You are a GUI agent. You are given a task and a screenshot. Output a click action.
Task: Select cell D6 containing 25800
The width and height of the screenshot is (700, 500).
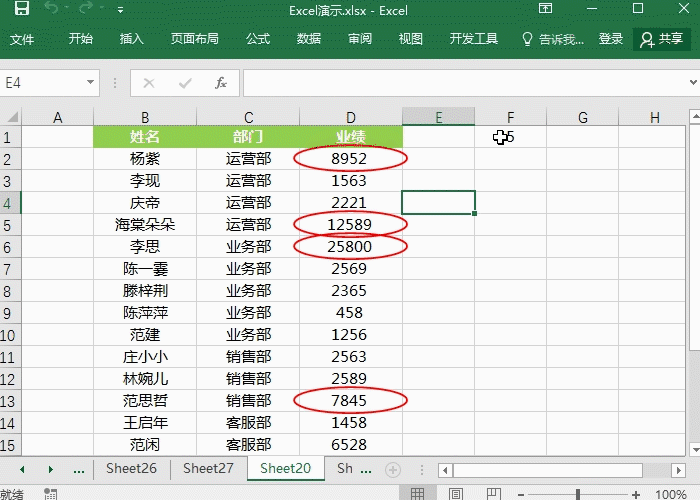[x=350, y=246]
